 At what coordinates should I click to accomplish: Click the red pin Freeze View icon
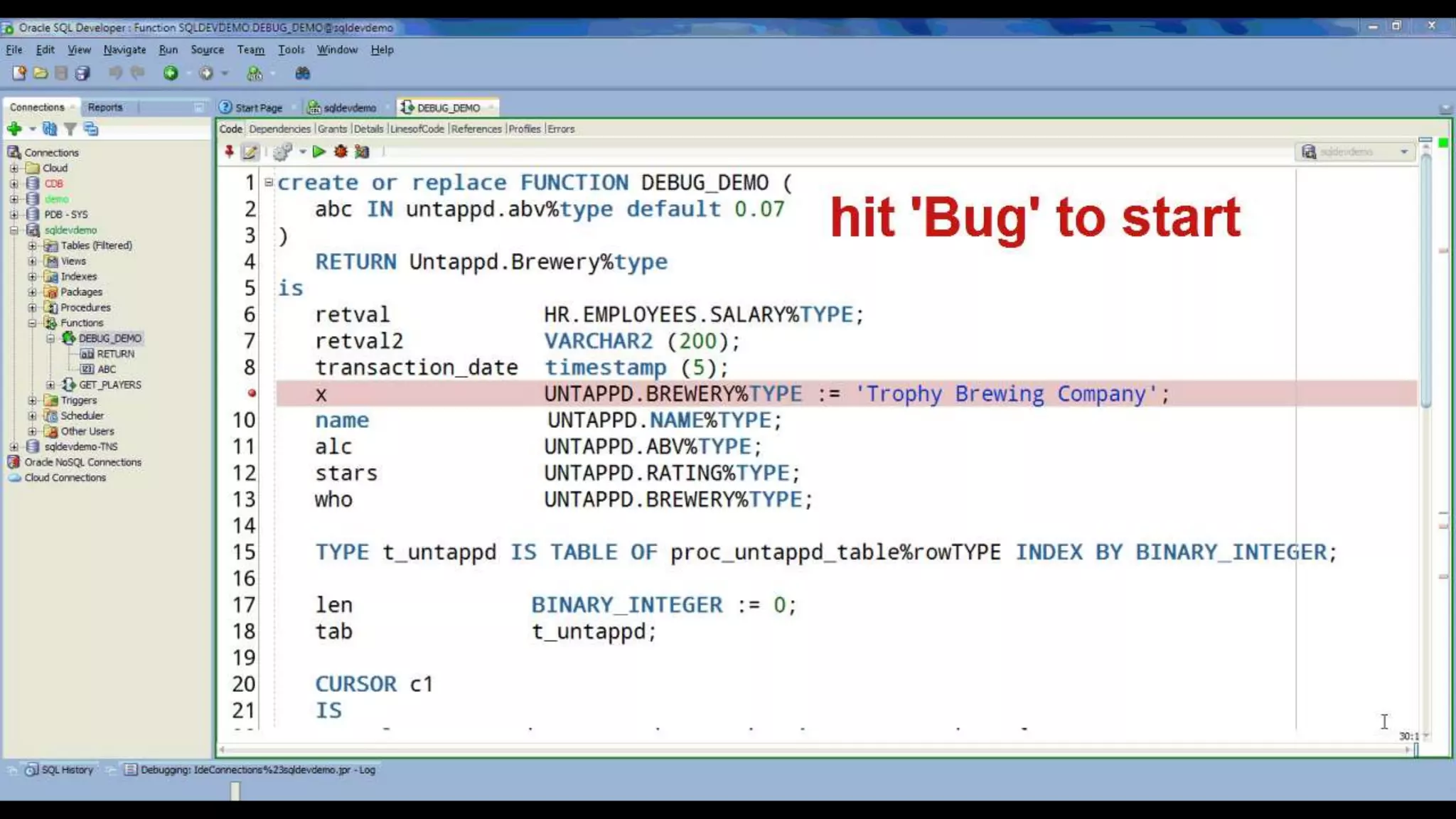point(229,151)
